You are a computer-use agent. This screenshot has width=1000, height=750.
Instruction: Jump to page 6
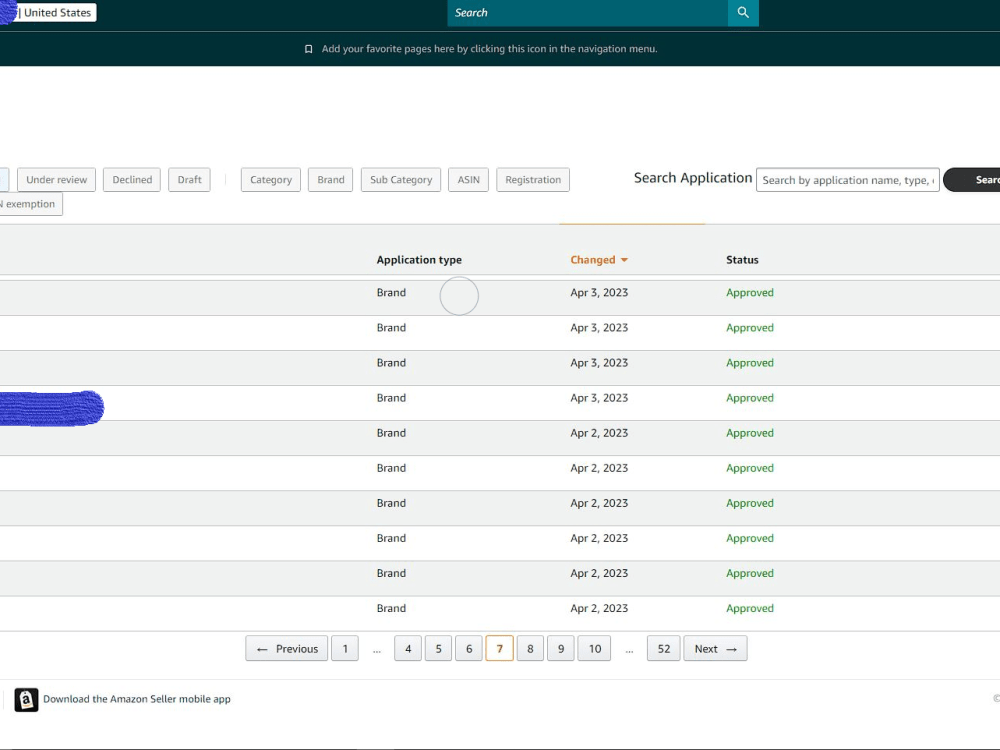(469, 649)
